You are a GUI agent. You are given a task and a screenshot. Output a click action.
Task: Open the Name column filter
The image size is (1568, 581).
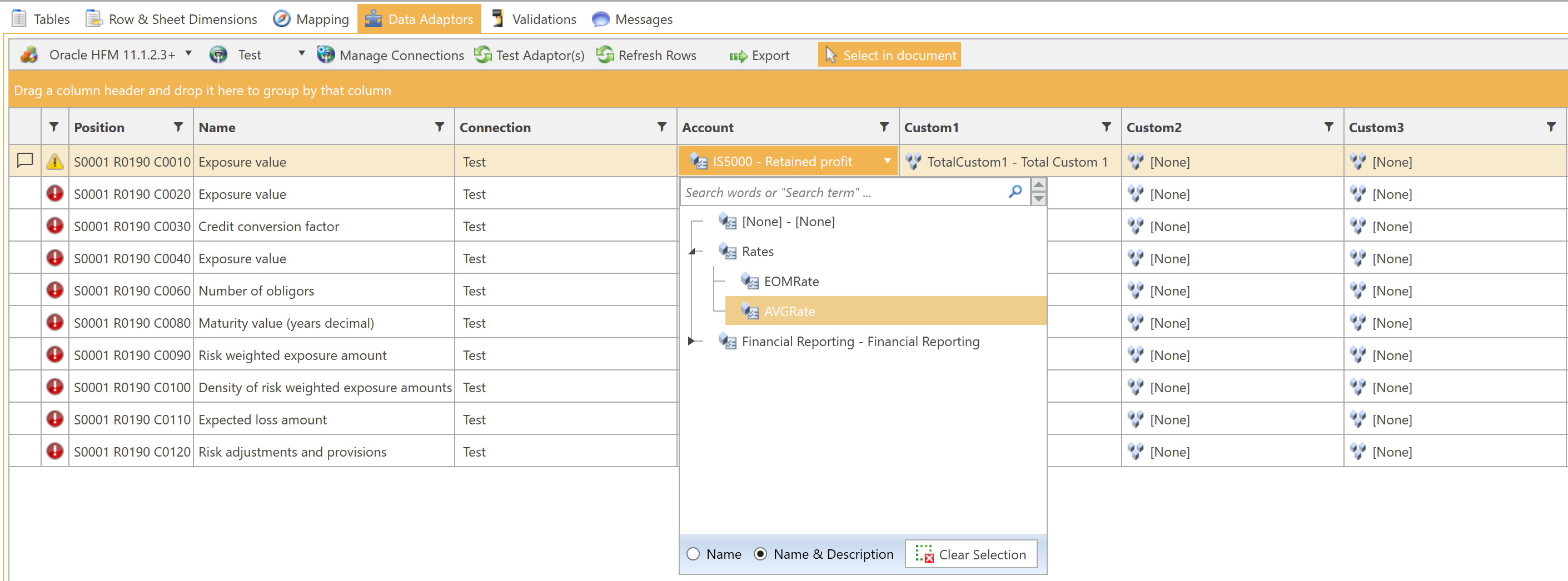(440, 127)
